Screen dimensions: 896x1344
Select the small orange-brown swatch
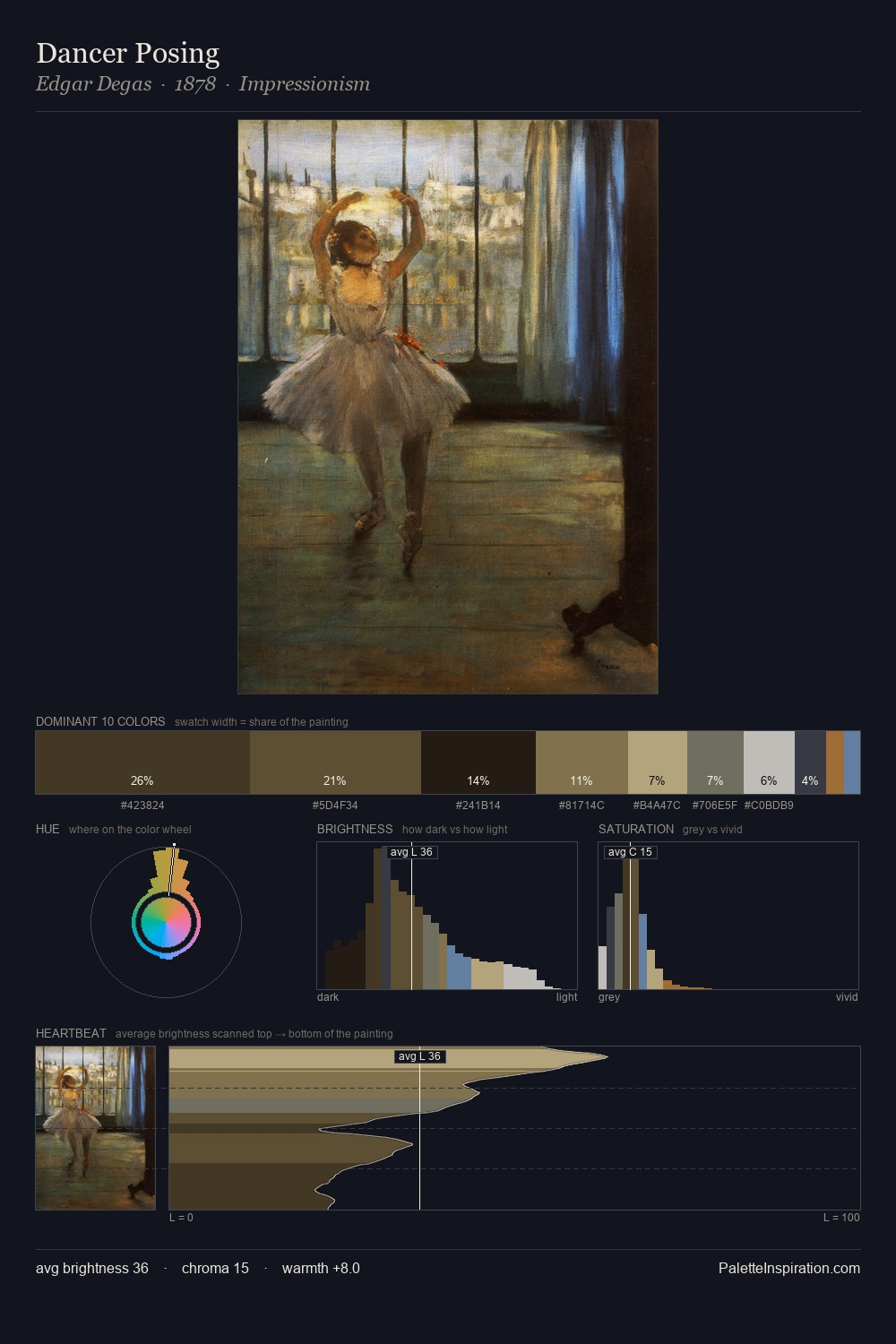point(835,762)
